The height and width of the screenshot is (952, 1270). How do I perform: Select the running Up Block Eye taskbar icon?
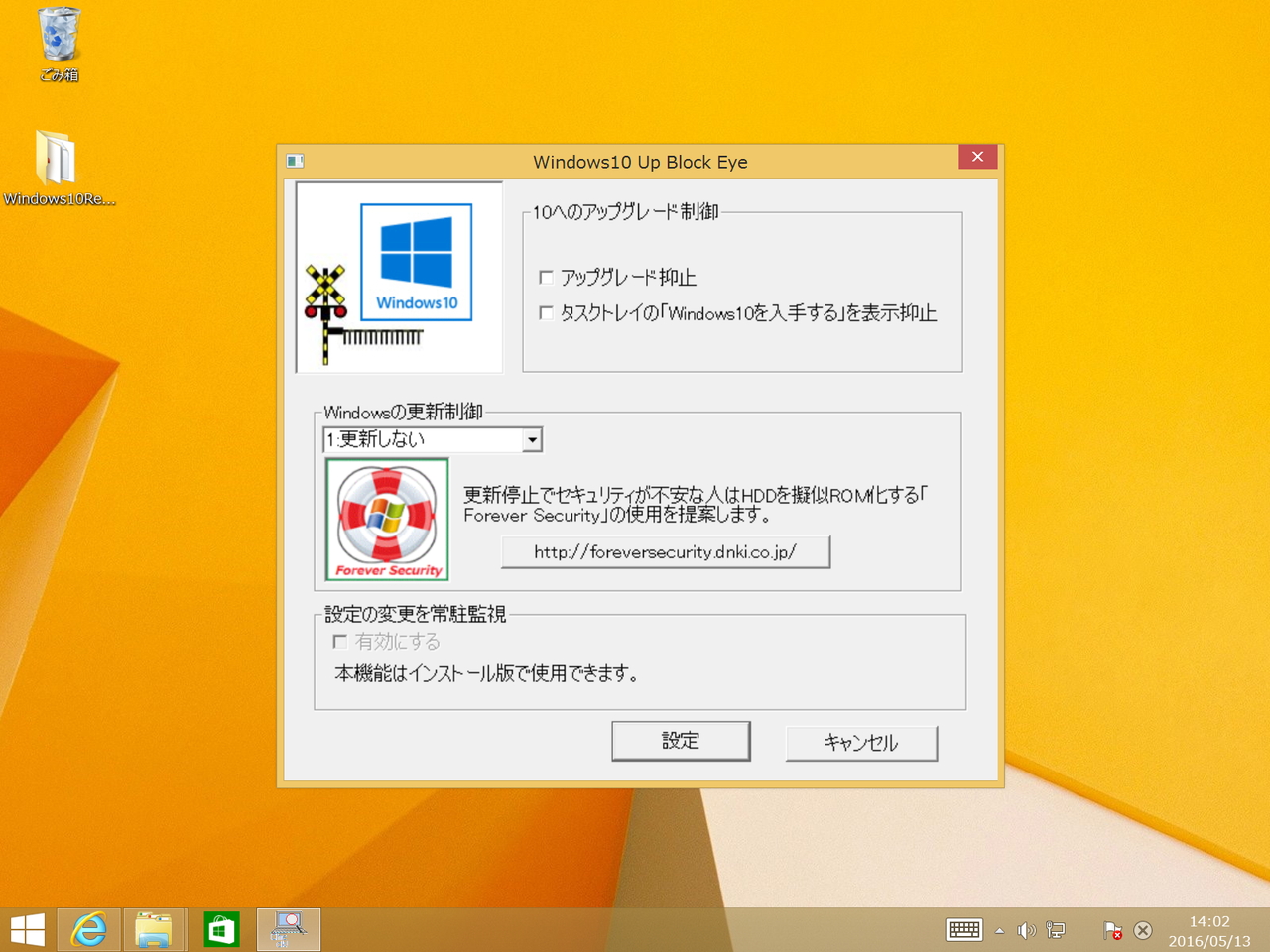(x=288, y=929)
